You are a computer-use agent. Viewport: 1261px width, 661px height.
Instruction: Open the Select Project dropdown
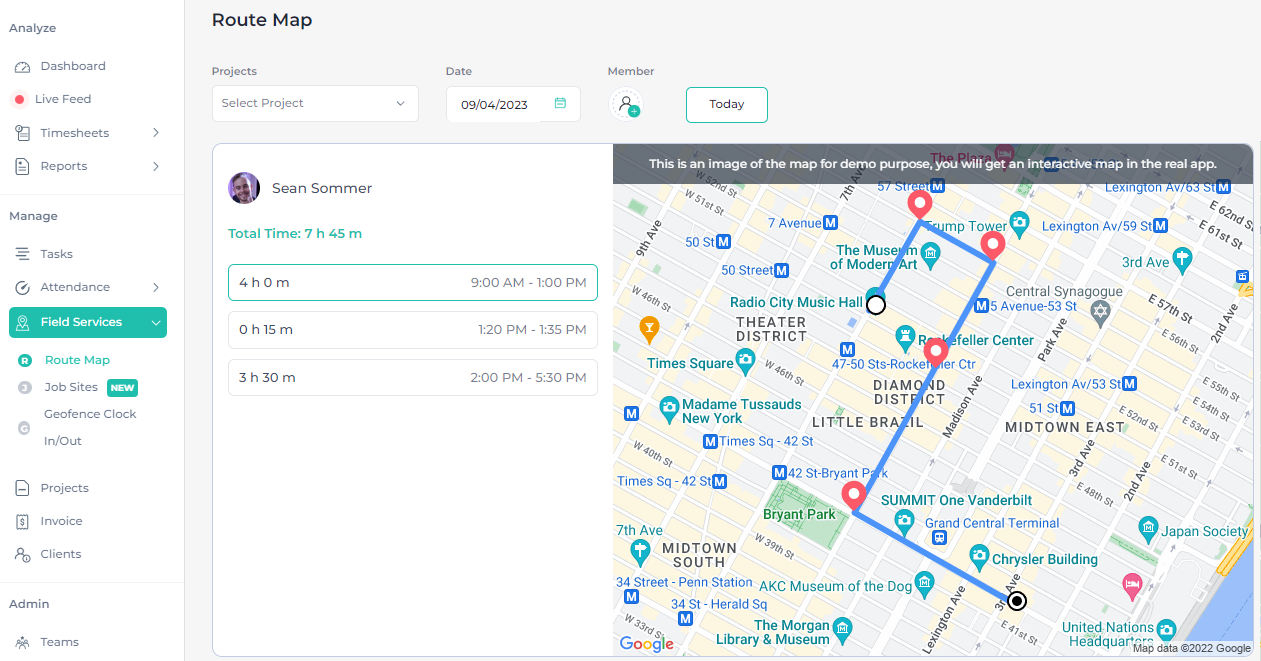click(x=315, y=103)
